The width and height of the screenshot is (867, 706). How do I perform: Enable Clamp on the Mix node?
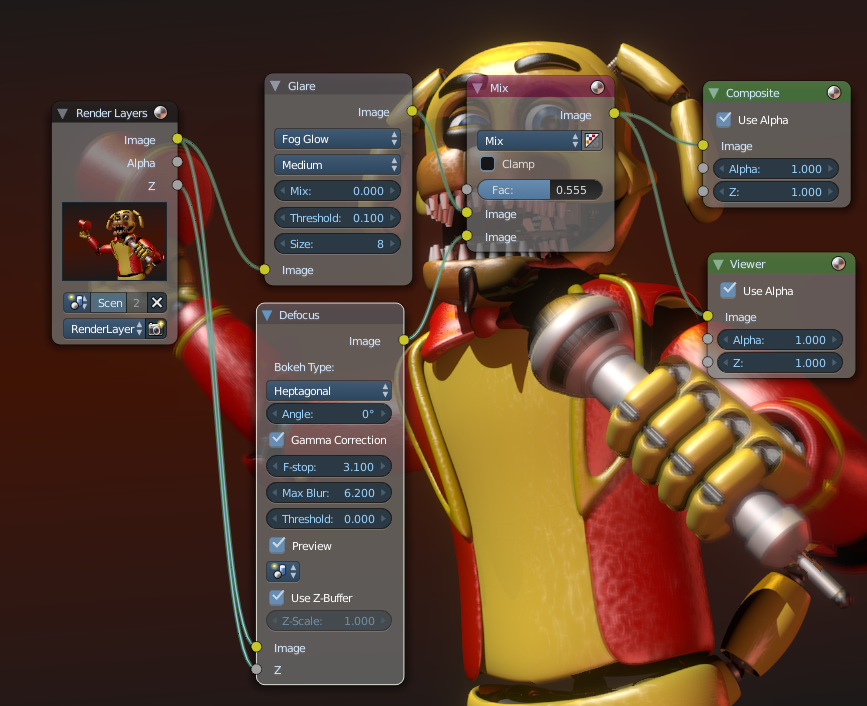(x=488, y=164)
